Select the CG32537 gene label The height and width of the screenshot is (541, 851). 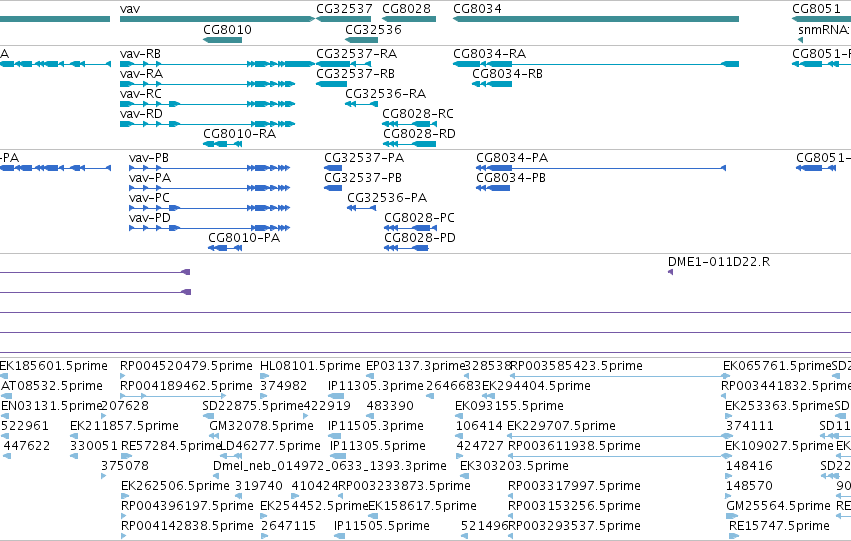[x=345, y=9]
